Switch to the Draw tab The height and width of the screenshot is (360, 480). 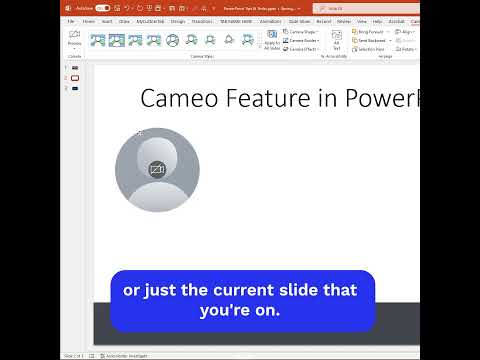[124, 21]
